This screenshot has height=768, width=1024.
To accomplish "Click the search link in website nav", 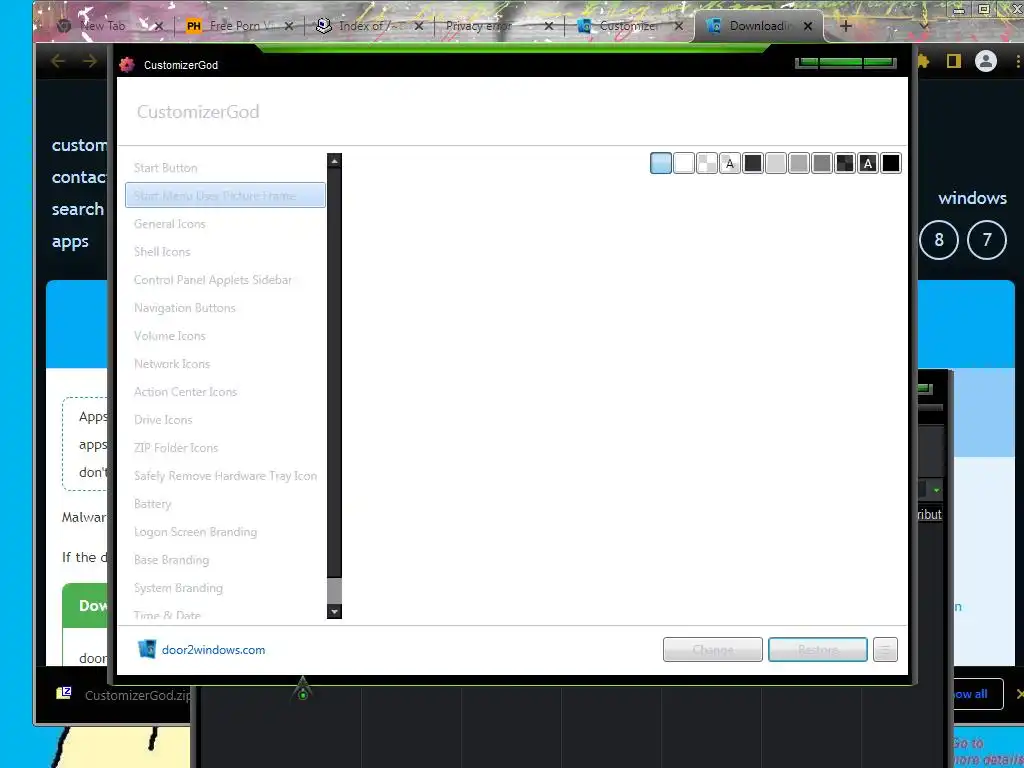I will pos(78,210).
